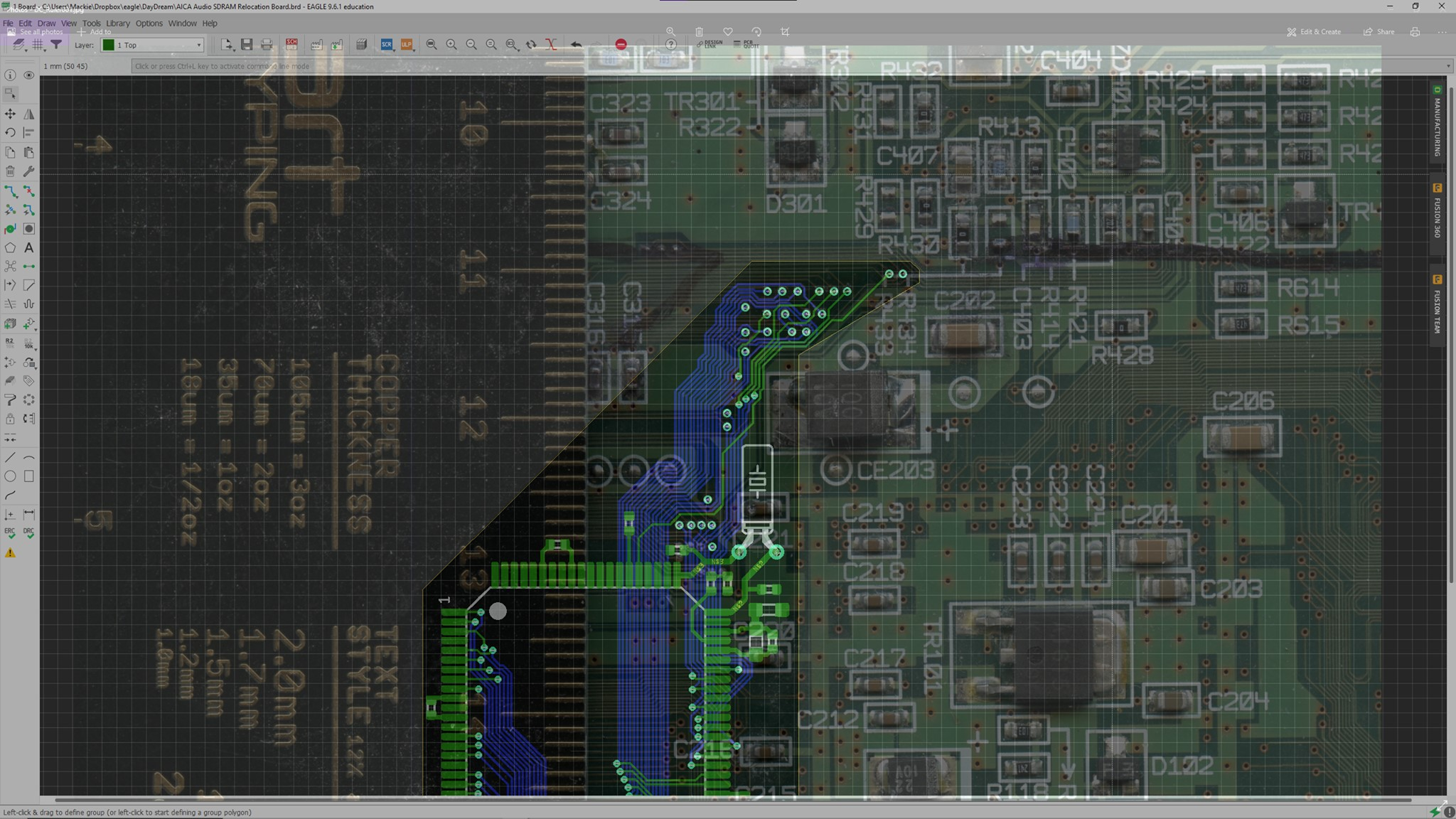Open the Tools menu

91,23
